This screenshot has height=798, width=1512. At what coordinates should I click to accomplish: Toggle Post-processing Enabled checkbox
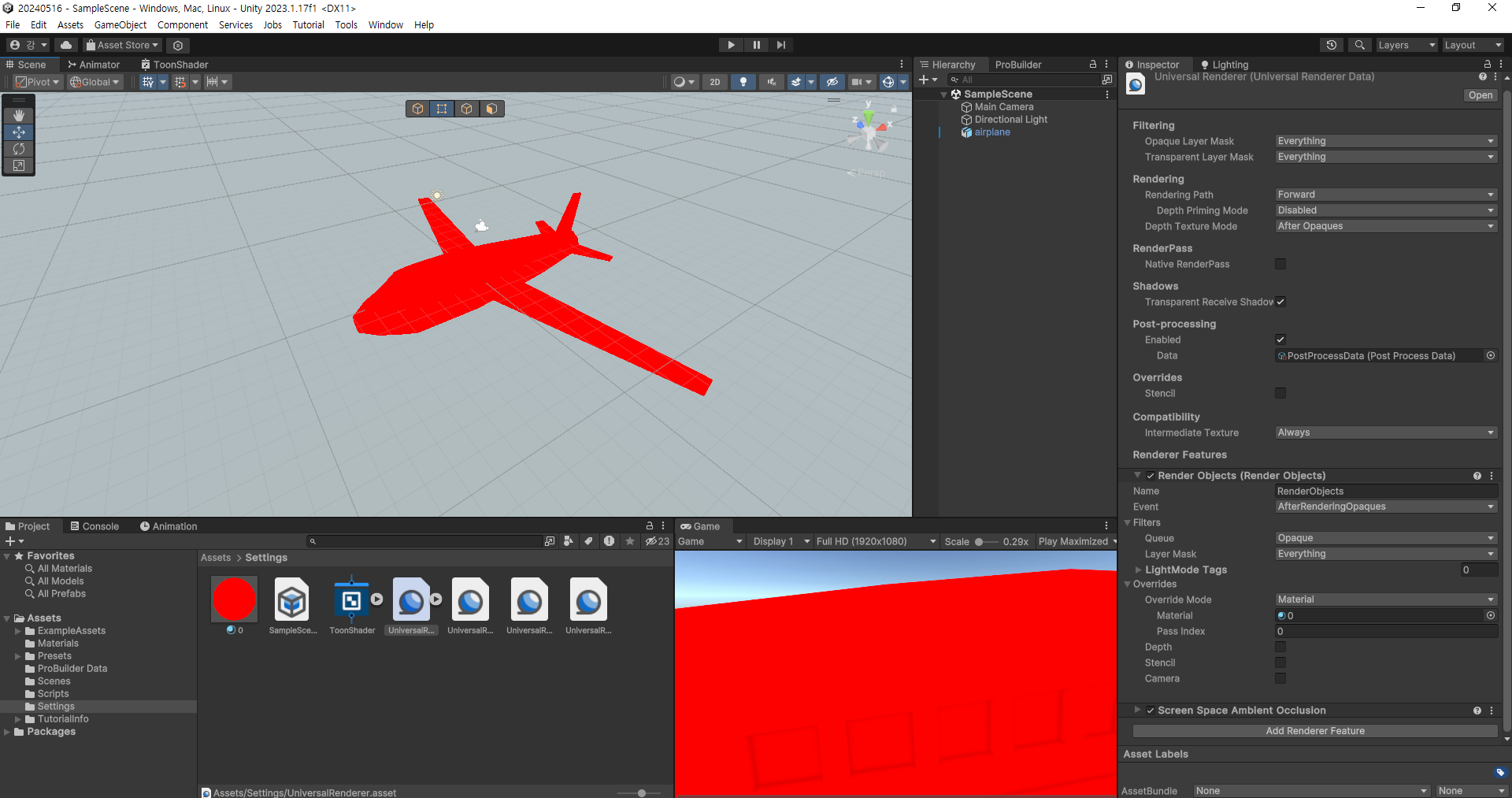click(x=1280, y=340)
